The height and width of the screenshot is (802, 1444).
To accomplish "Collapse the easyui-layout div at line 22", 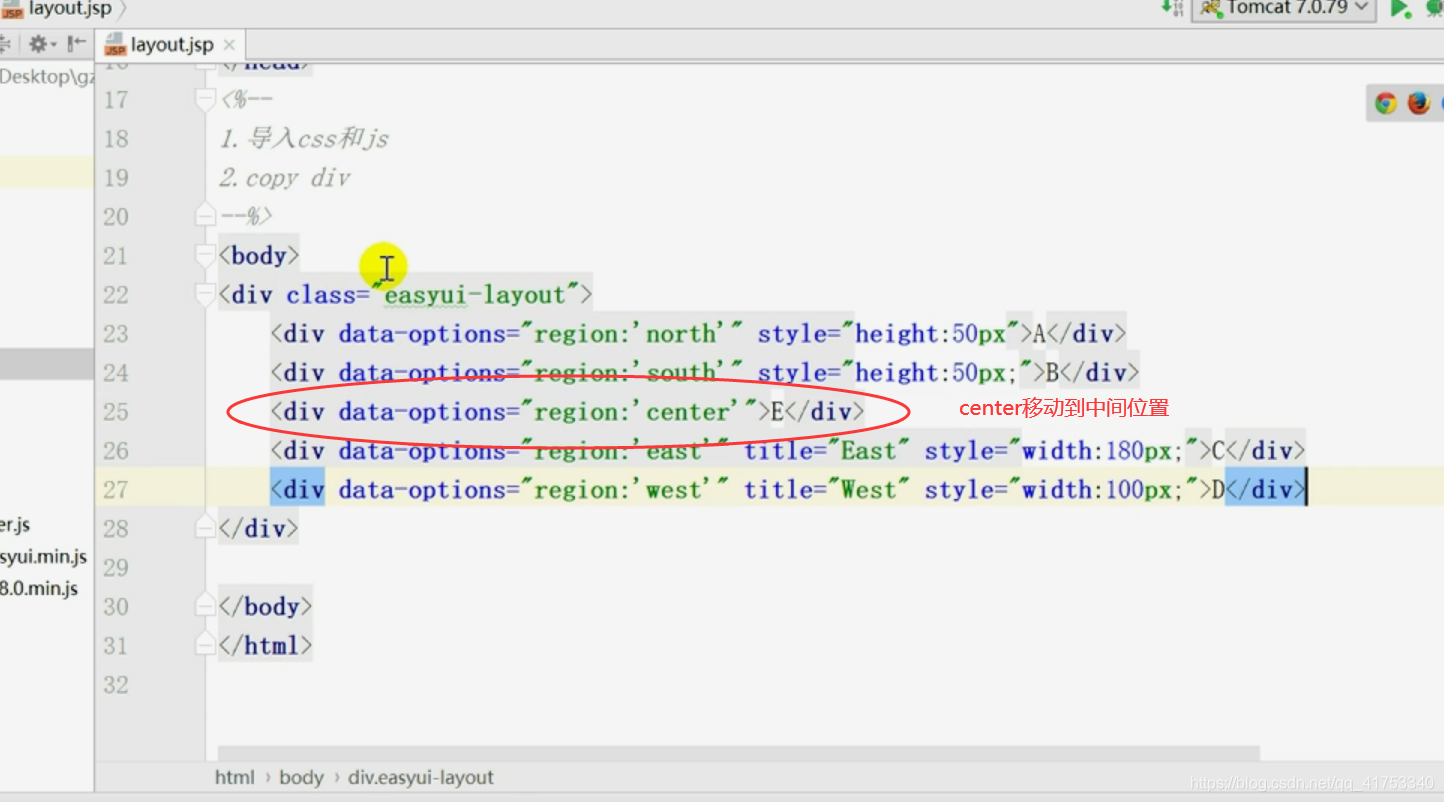I will pyautogui.click(x=206, y=295).
